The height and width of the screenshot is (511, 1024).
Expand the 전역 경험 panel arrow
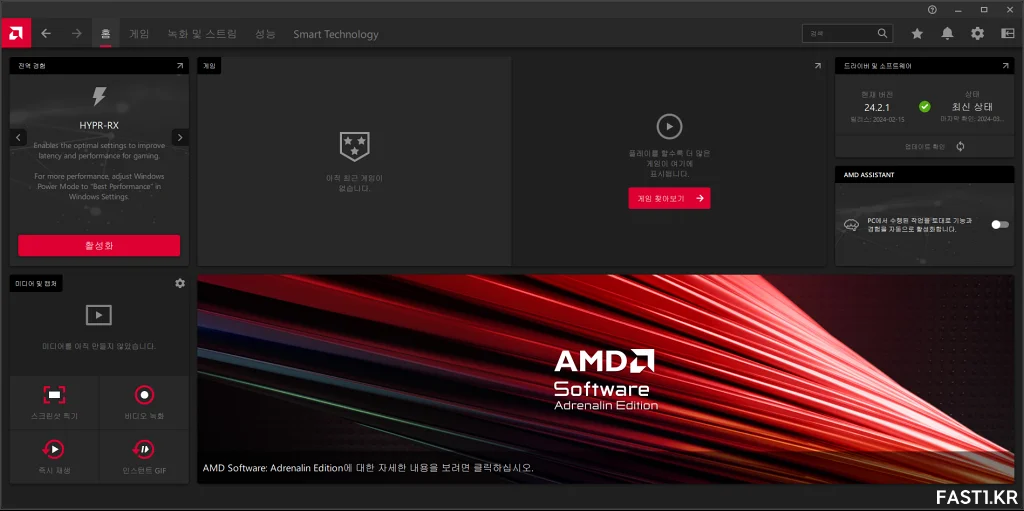tap(180, 66)
